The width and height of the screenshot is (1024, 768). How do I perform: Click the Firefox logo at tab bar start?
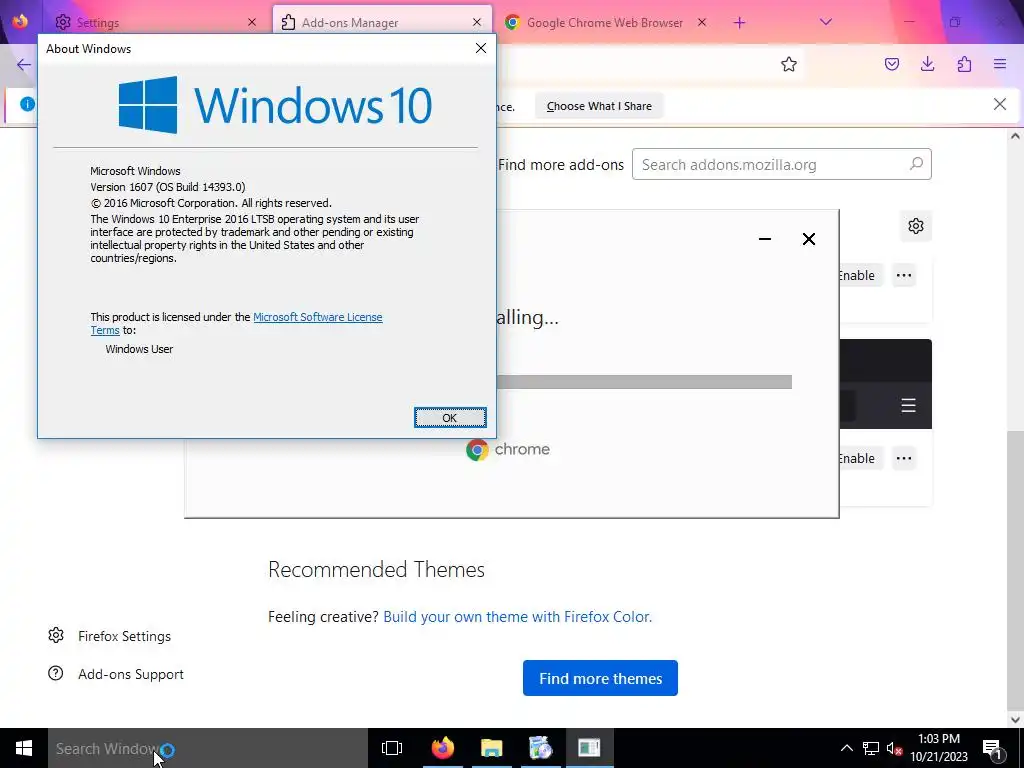pos(20,22)
